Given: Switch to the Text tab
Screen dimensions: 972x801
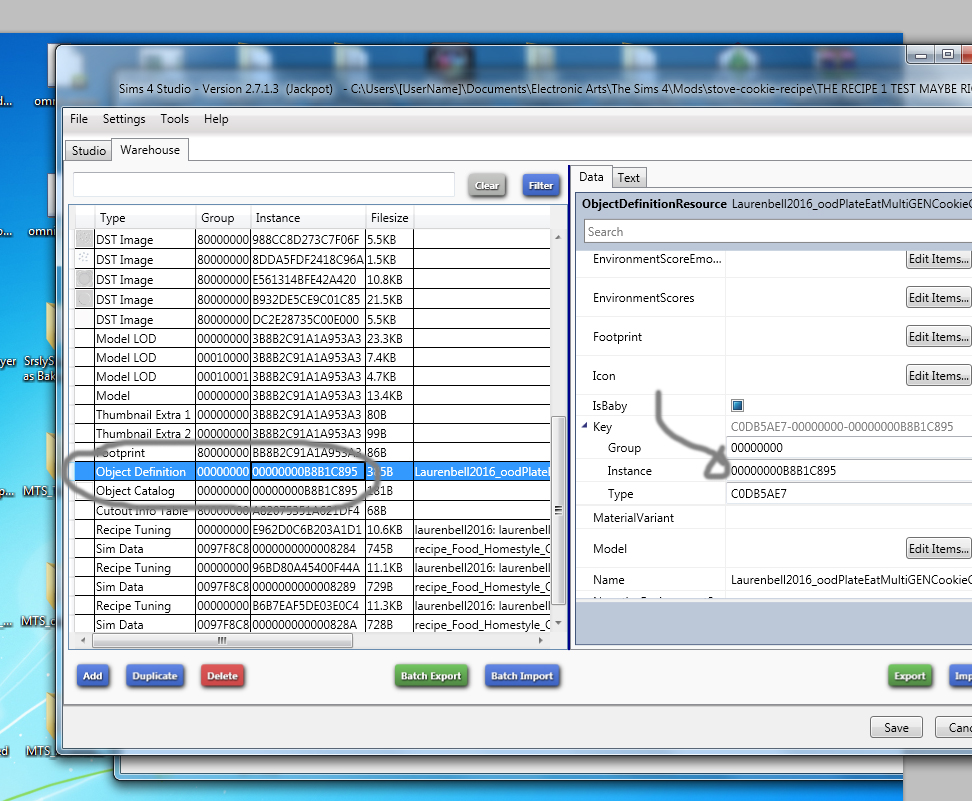Looking at the screenshot, I should (629, 178).
